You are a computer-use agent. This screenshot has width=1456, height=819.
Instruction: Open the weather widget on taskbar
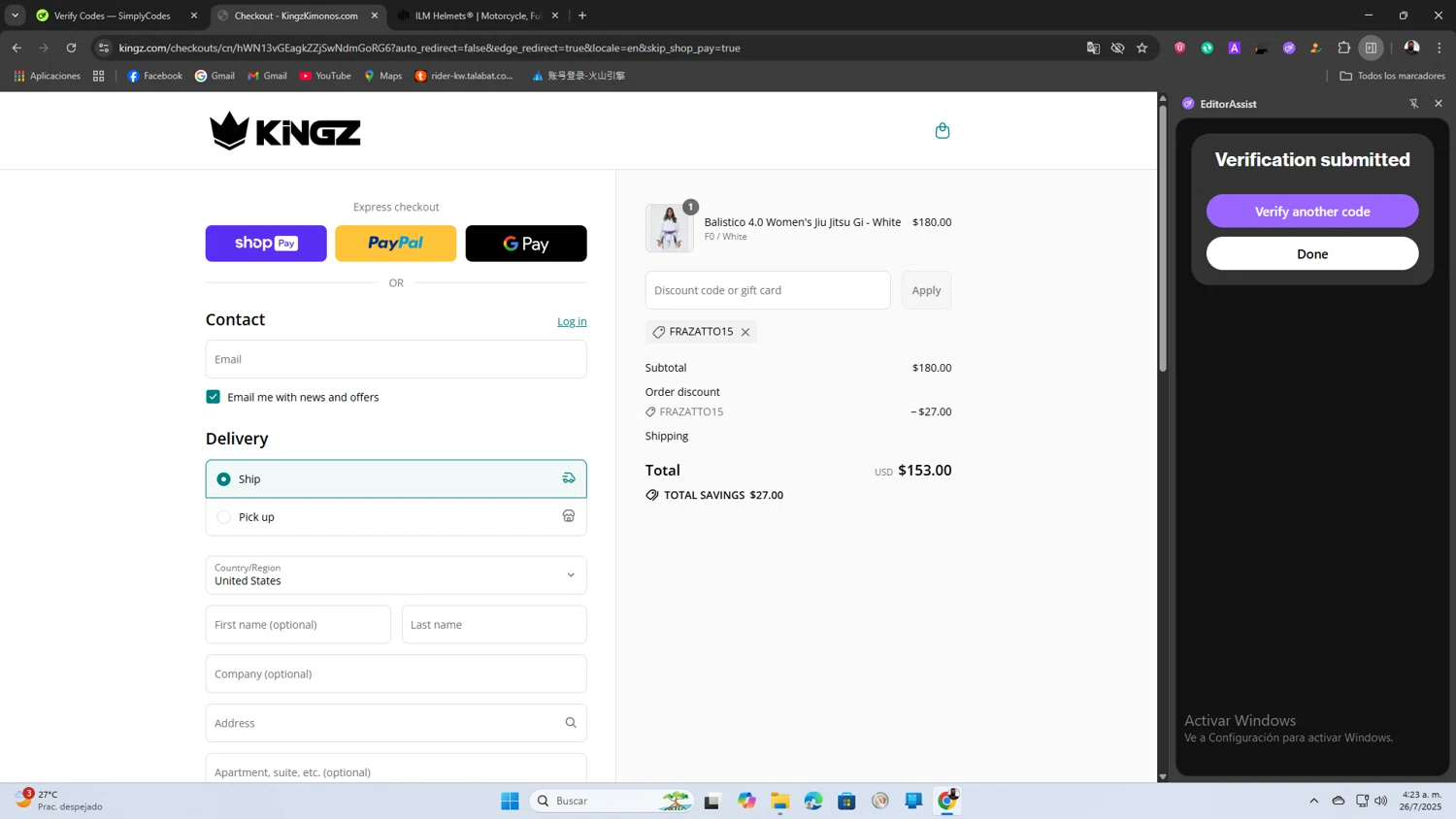tap(60, 801)
